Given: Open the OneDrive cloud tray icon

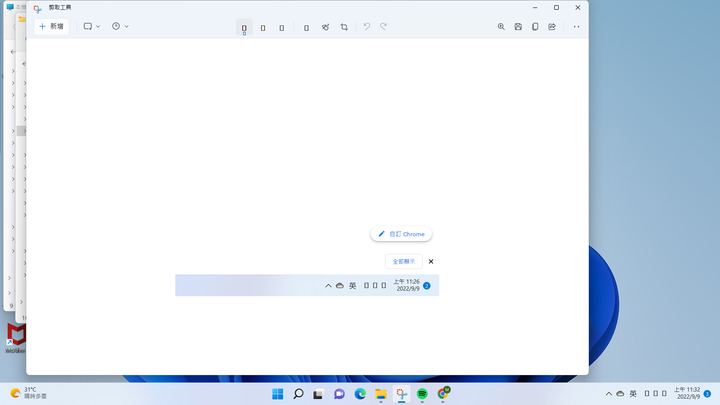Looking at the screenshot, I should pos(620,394).
